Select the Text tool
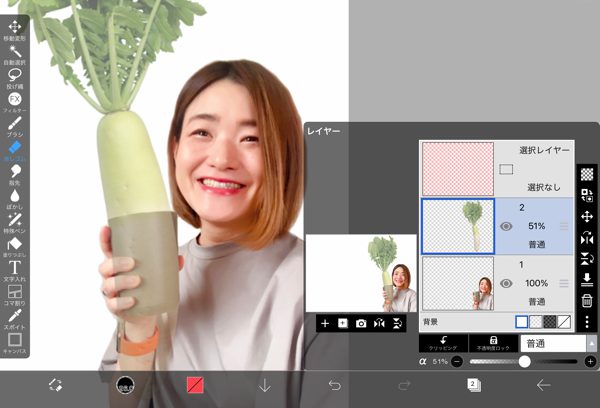 tap(15, 269)
